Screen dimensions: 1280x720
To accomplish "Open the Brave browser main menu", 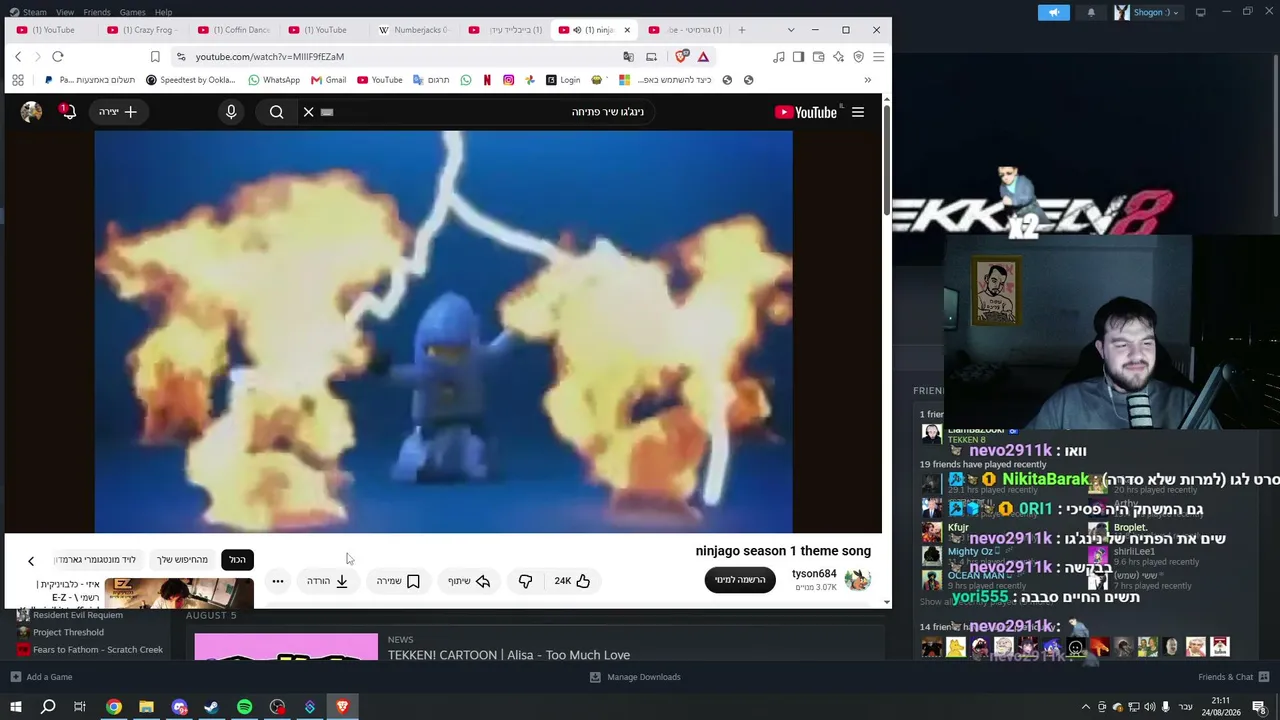I will click(x=878, y=57).
